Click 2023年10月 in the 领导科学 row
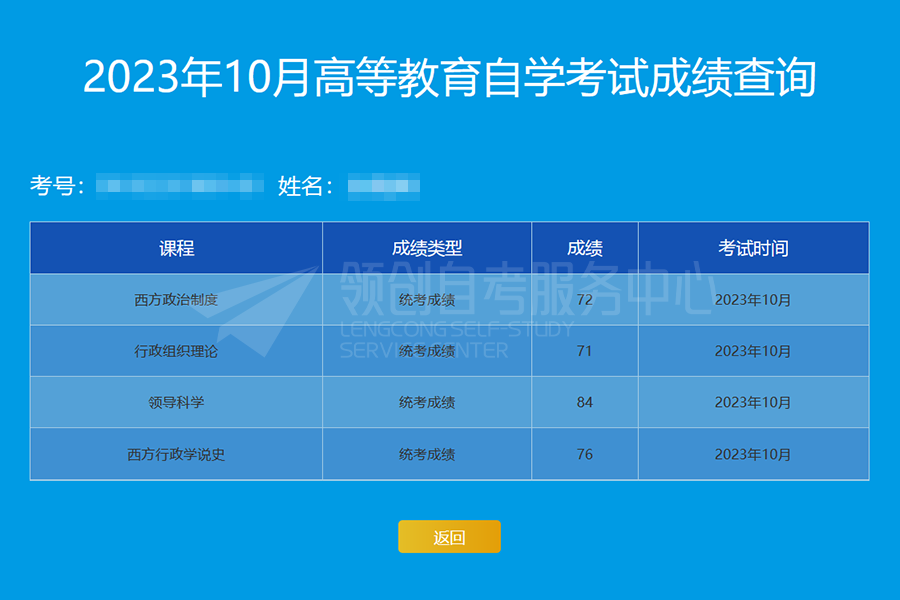900x600 pixels. (x=754, y=402)
